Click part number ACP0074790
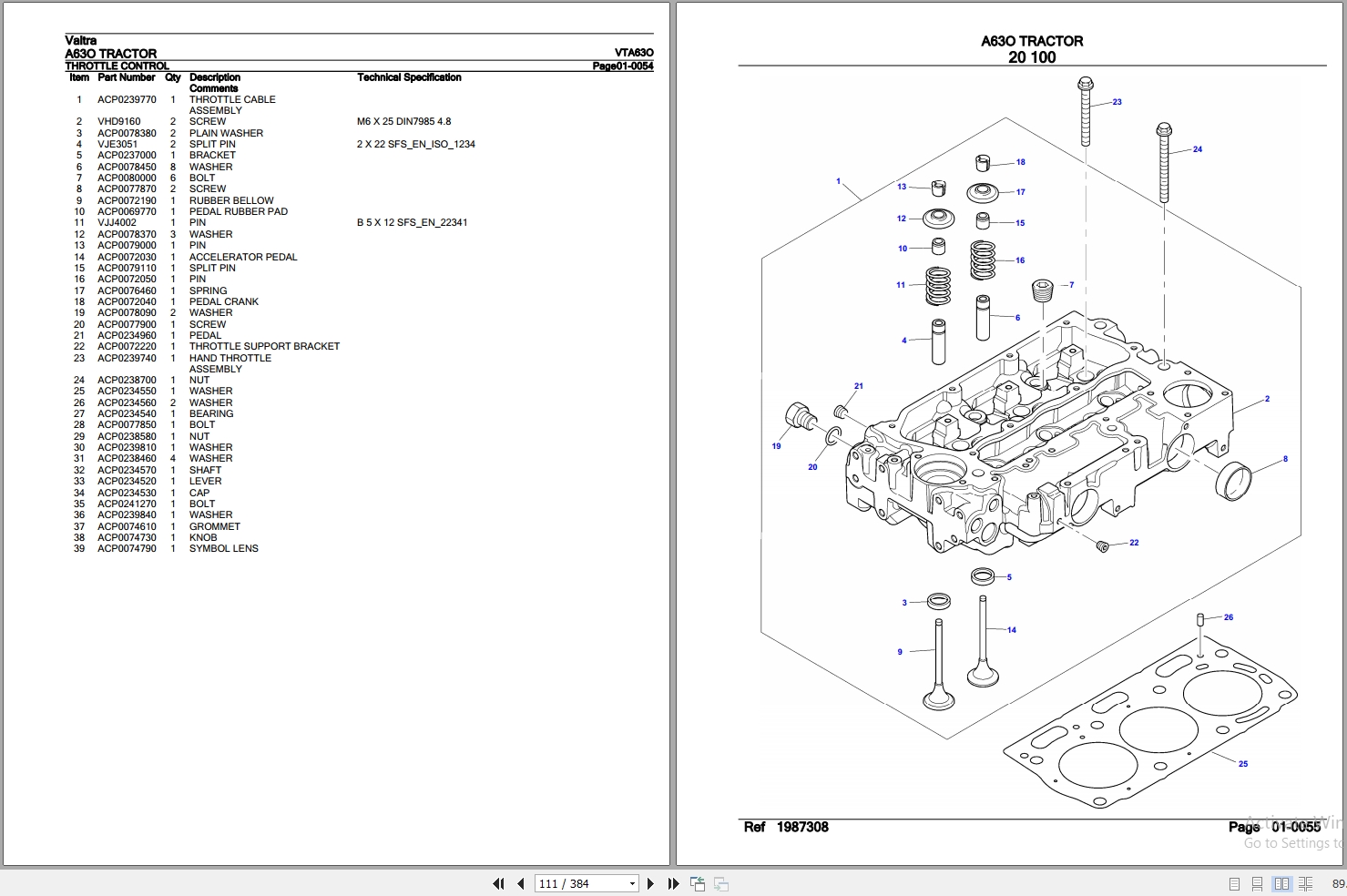 click(127, 548)
